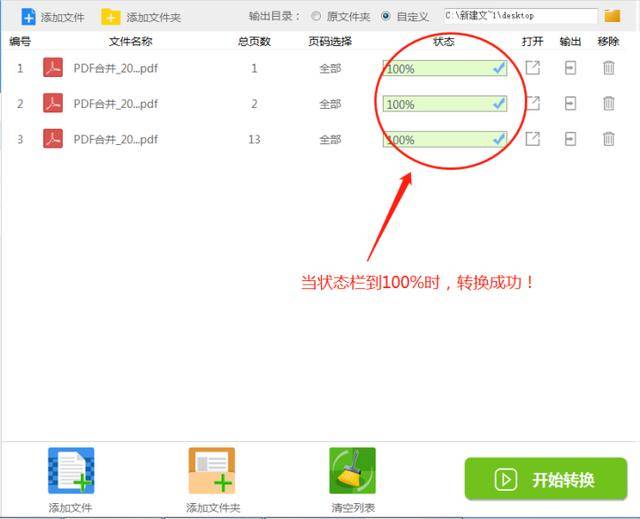Click the top toolbar 添加文件夹 yellow icon
The width and height of the screenshot is (640, 519).
[111, 17]
